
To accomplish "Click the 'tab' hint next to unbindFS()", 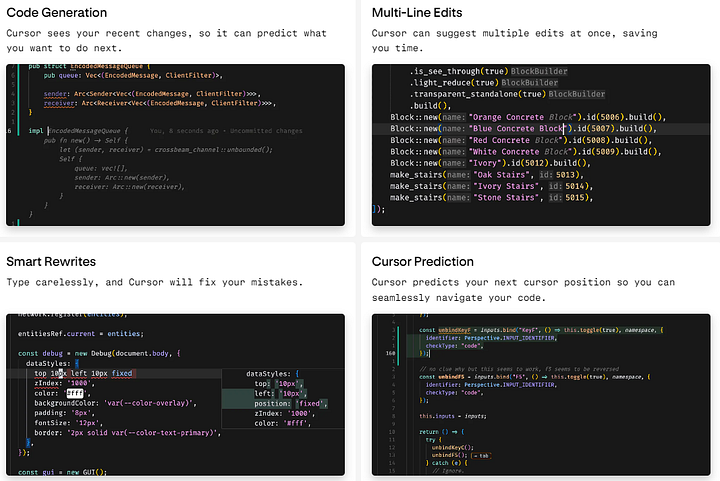I will tap(481, 456).
